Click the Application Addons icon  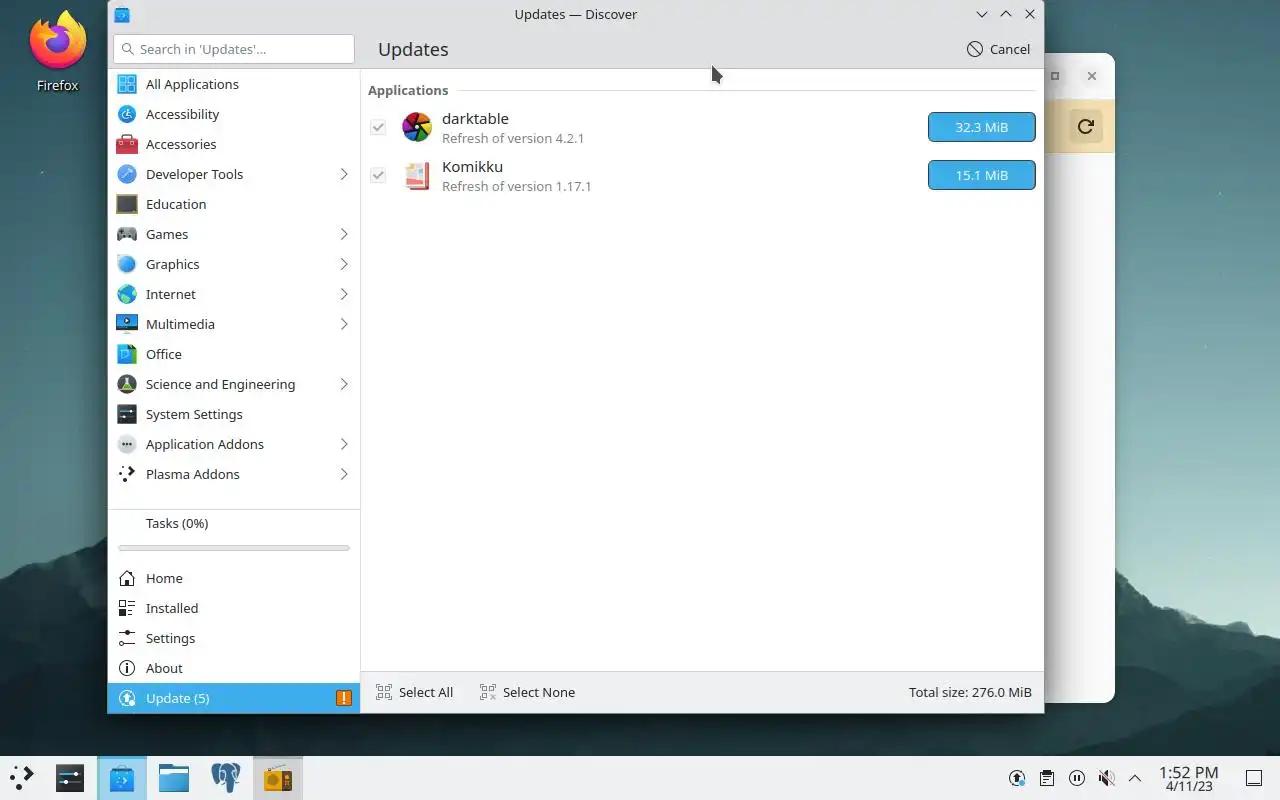point(127,444)
